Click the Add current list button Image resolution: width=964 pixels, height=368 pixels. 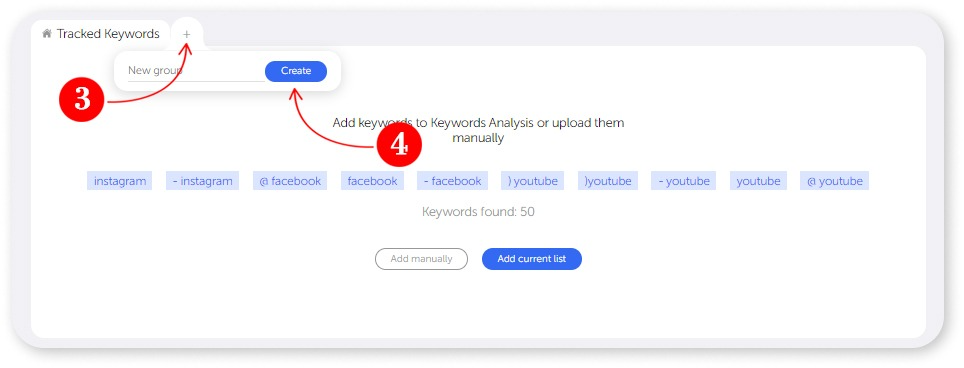(532, 259)
